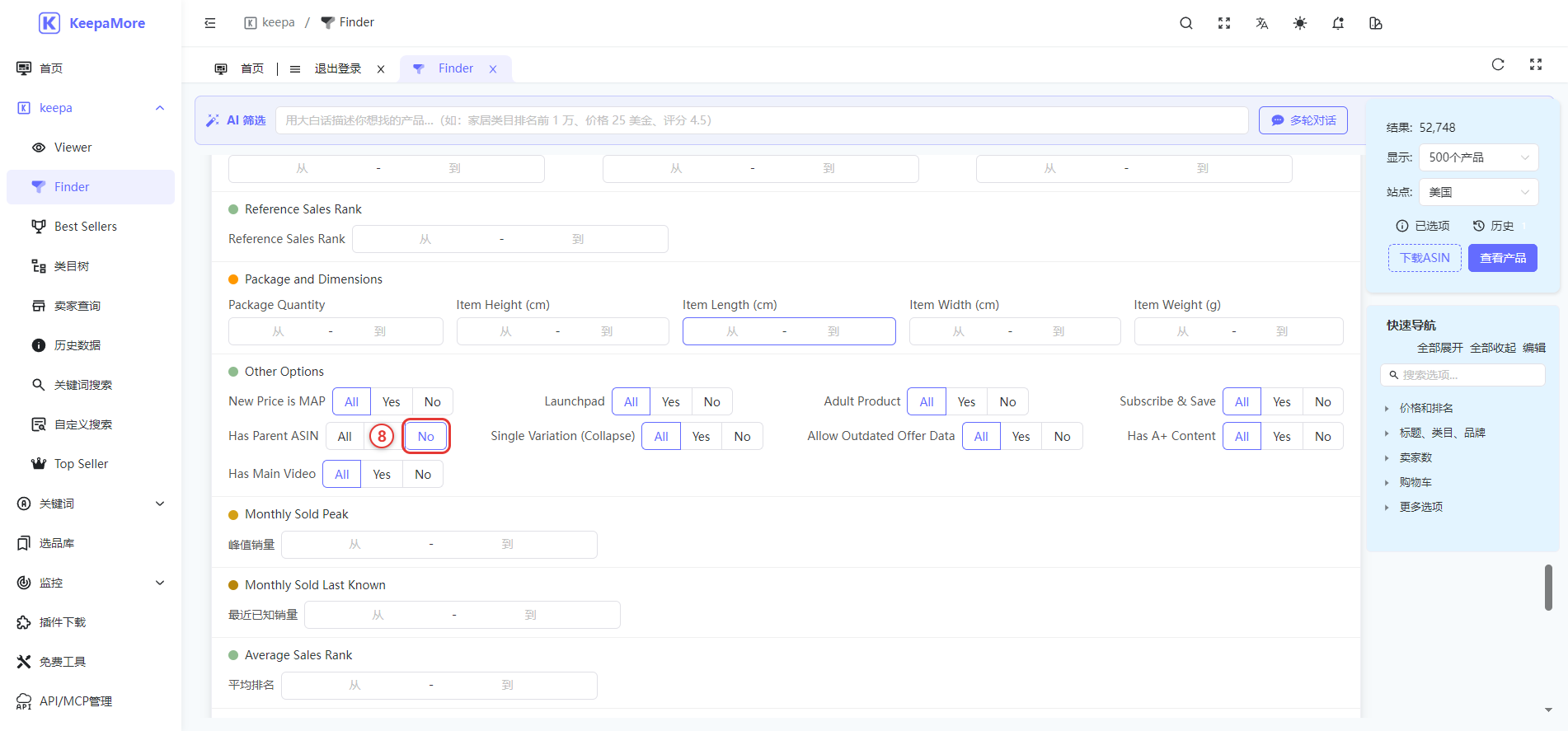Maximize content icon in tab bar

tap(1536, 64)
